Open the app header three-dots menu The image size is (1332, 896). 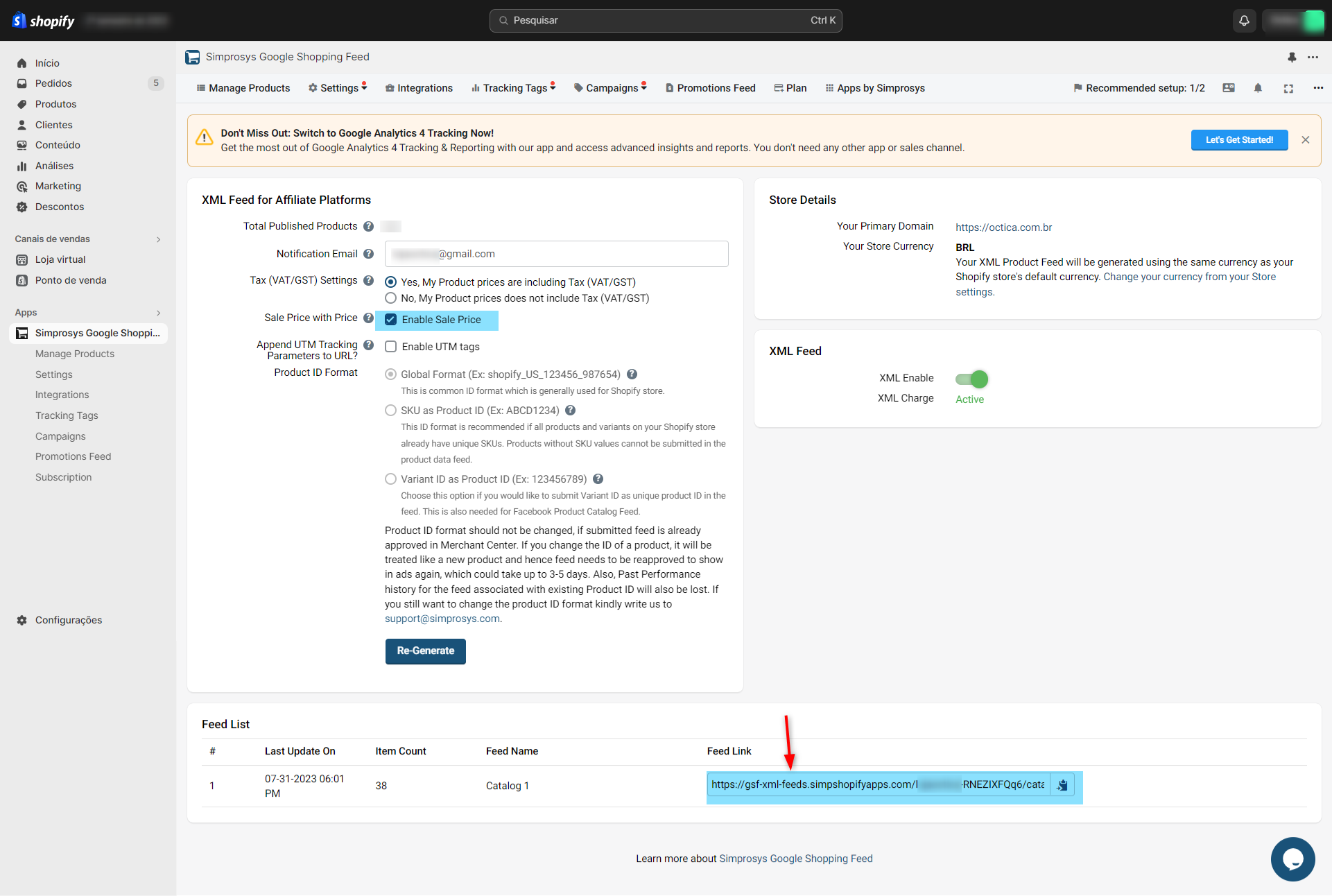point(1313,57)
